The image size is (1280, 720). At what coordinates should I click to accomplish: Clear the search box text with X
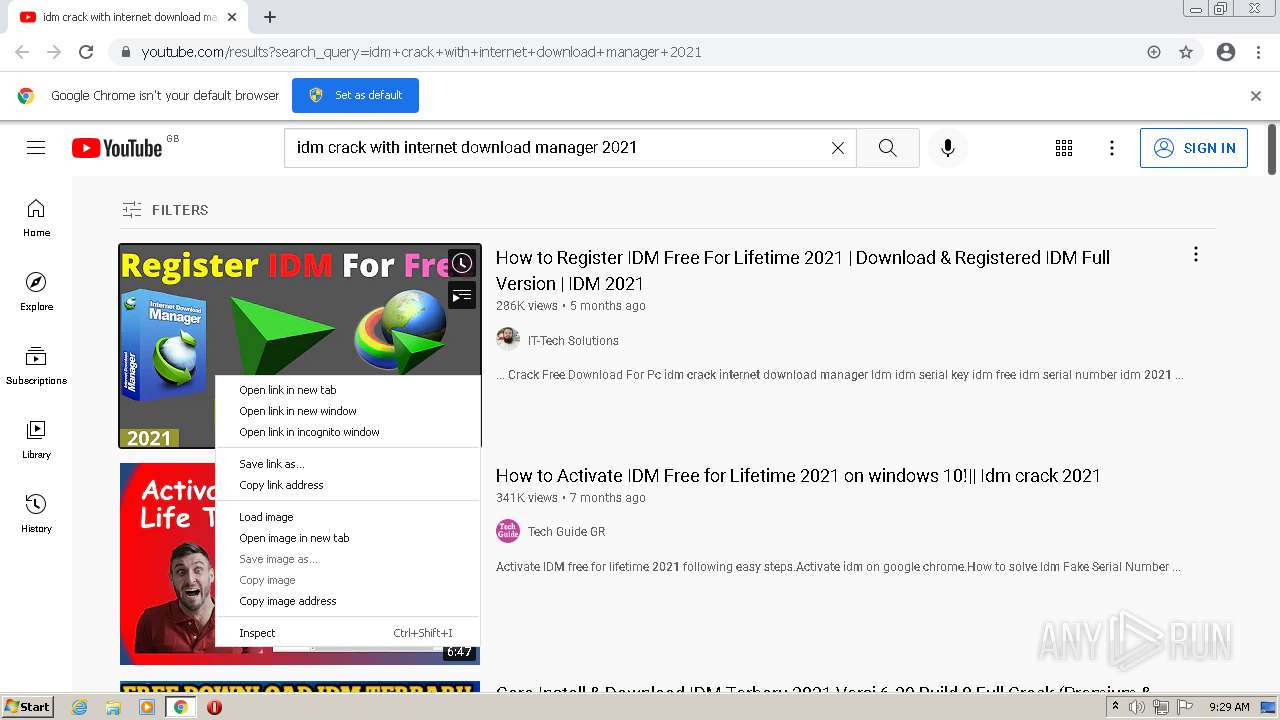(838, 148)
